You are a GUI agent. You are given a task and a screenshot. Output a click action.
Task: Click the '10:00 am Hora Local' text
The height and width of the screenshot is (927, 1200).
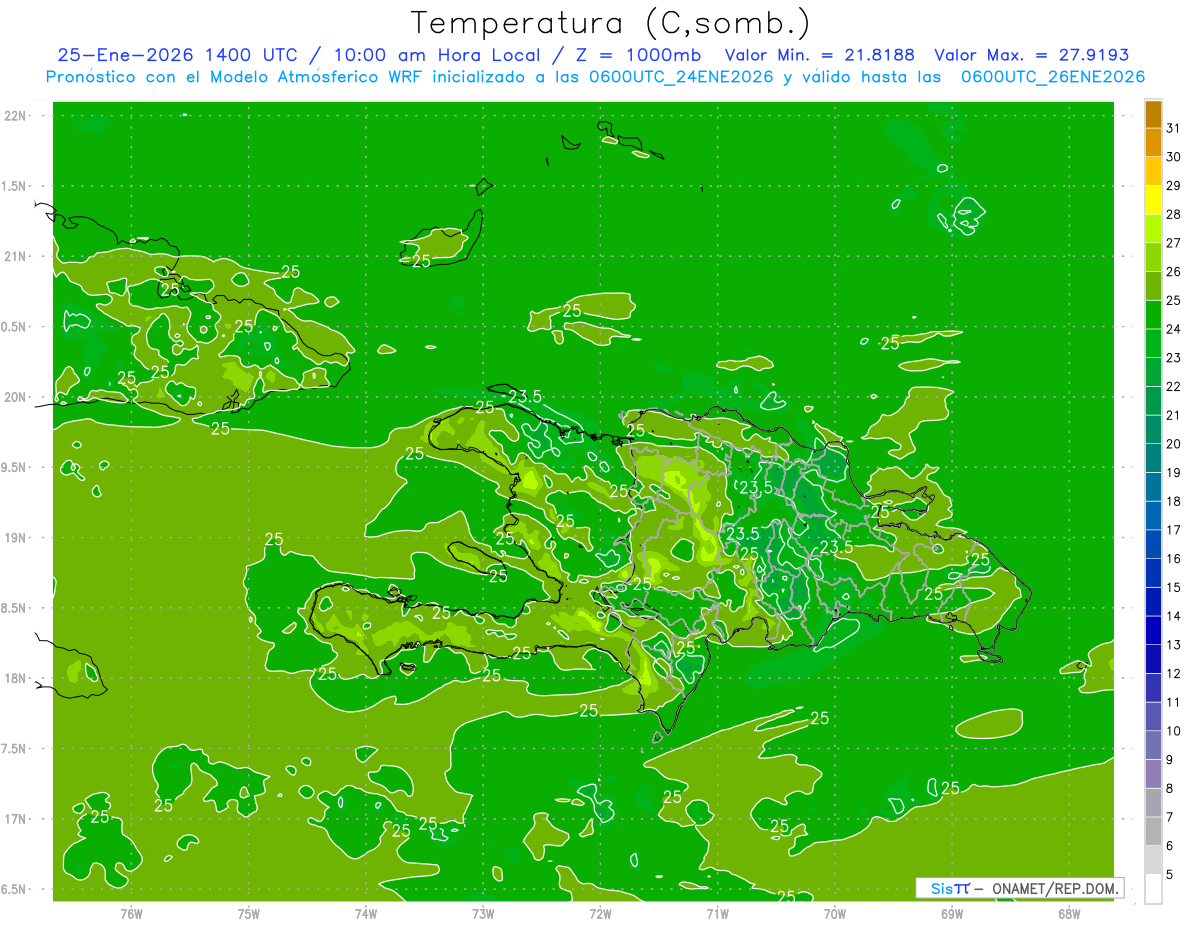coord(434,55)
